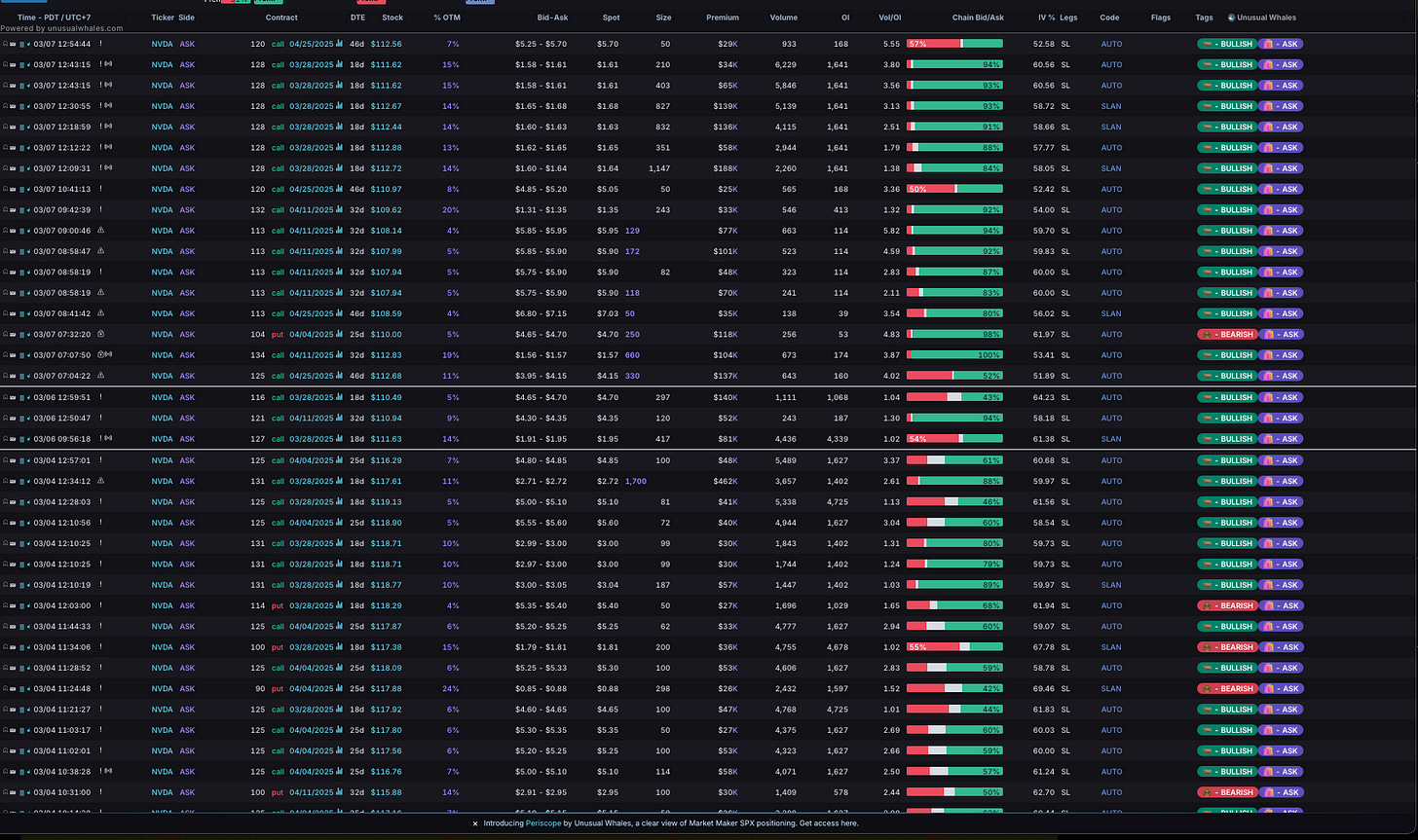Click the blue calculator icon in the 03/07 12:18:59 row
1418x840 pixels.
tap(20, 127)
